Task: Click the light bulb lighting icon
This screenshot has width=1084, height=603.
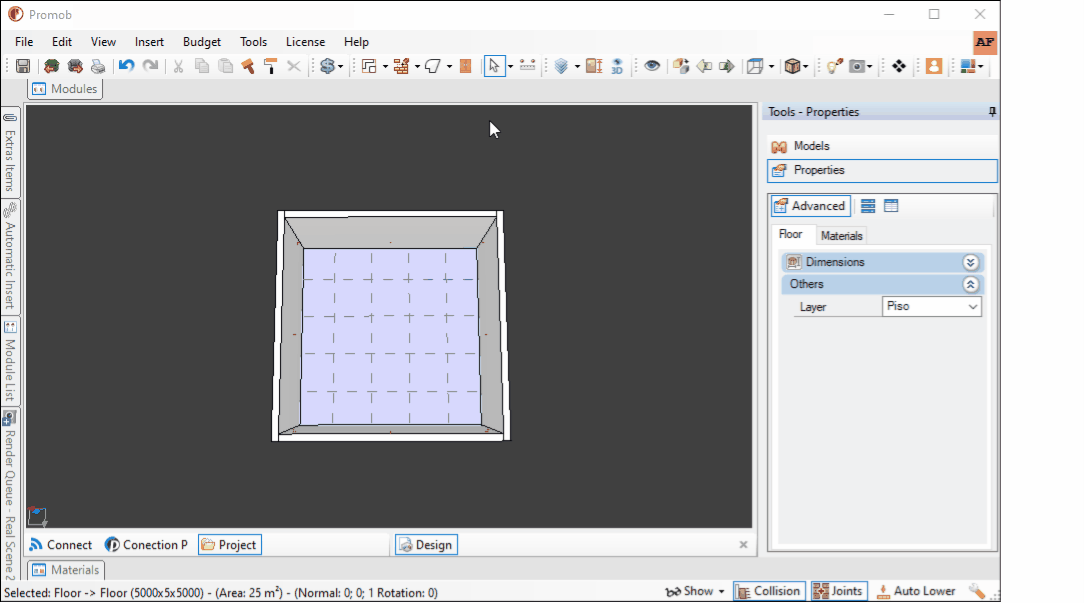Action: 834,66
